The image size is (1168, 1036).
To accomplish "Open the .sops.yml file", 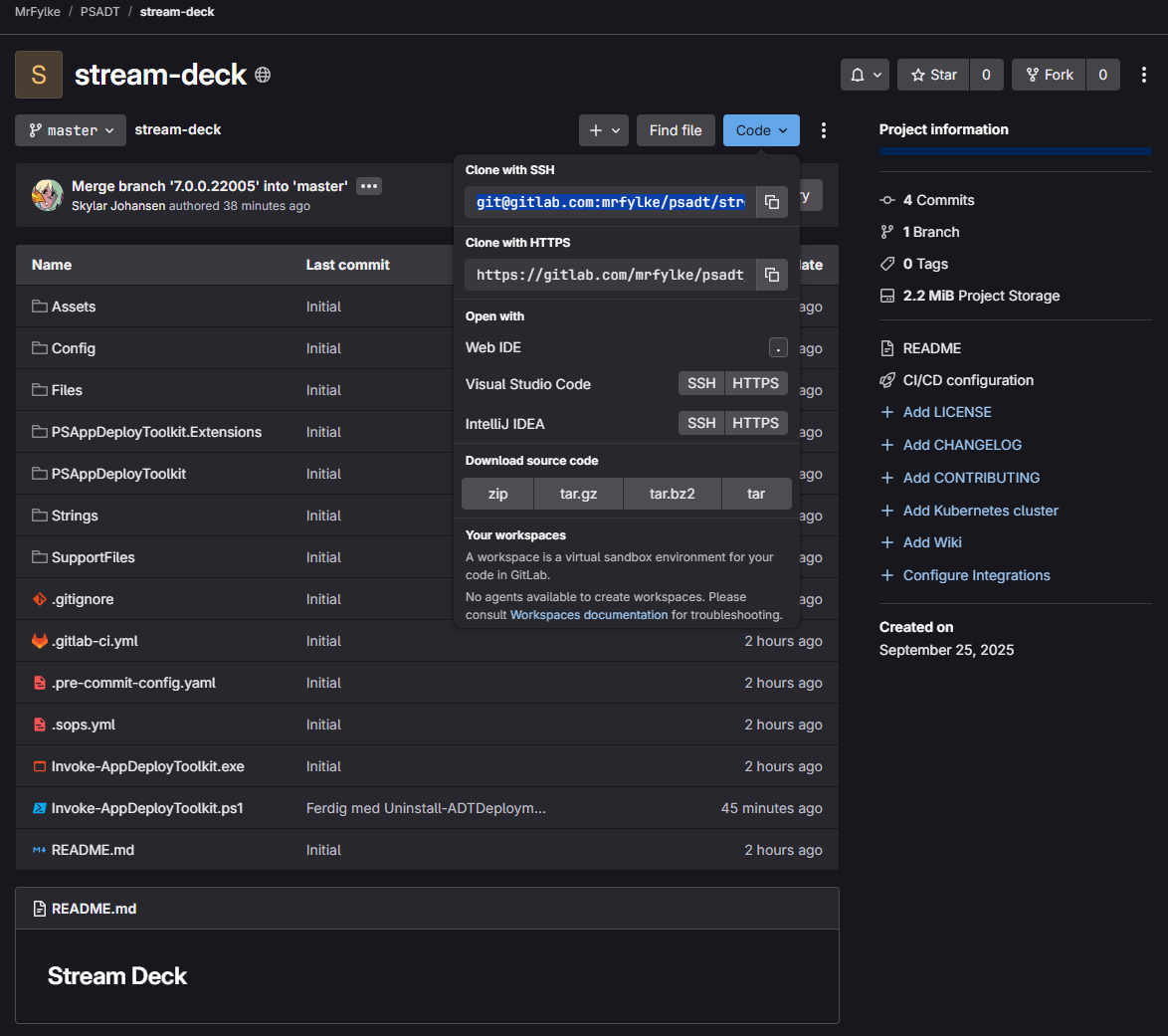I will click(84, 724).
